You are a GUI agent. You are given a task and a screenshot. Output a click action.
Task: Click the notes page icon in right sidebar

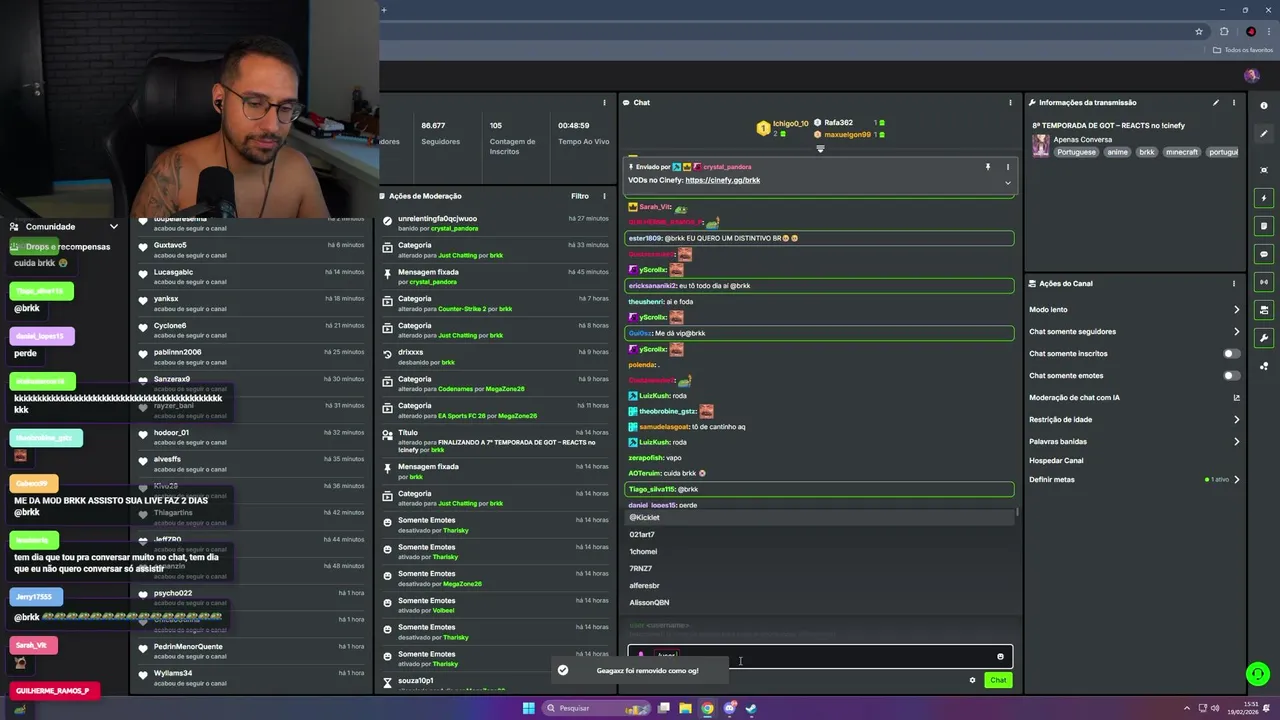pyautogui.click(x=1264, y=226)
